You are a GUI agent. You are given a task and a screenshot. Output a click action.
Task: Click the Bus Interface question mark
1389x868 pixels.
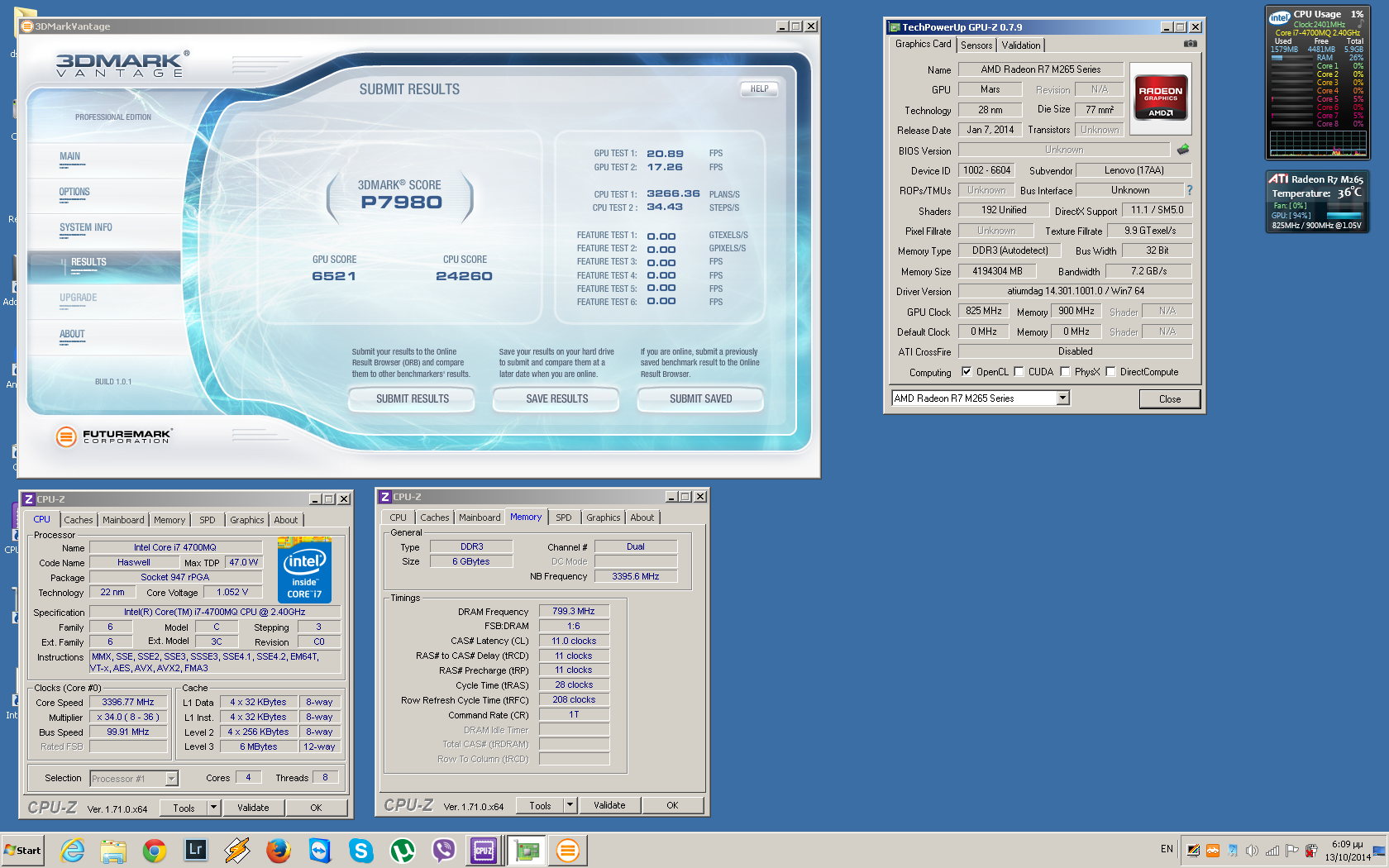click(x=1189, y=190)
